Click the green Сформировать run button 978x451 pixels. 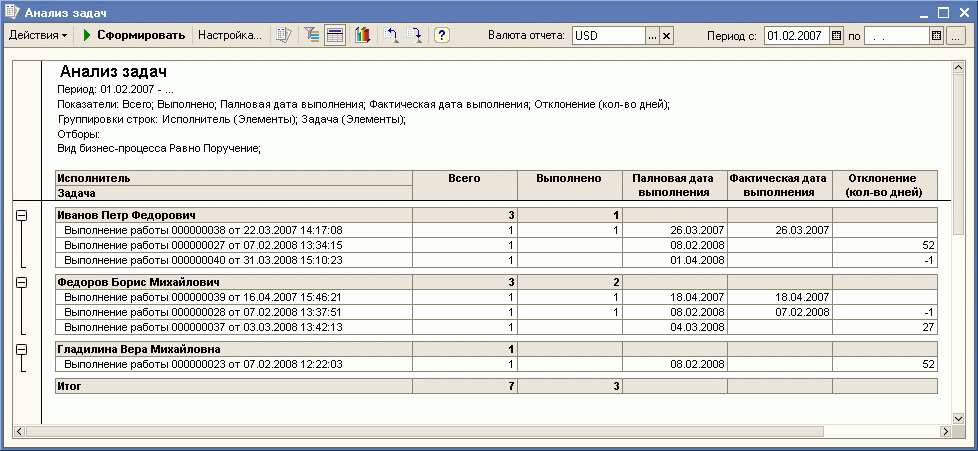(x=134, y=35)
